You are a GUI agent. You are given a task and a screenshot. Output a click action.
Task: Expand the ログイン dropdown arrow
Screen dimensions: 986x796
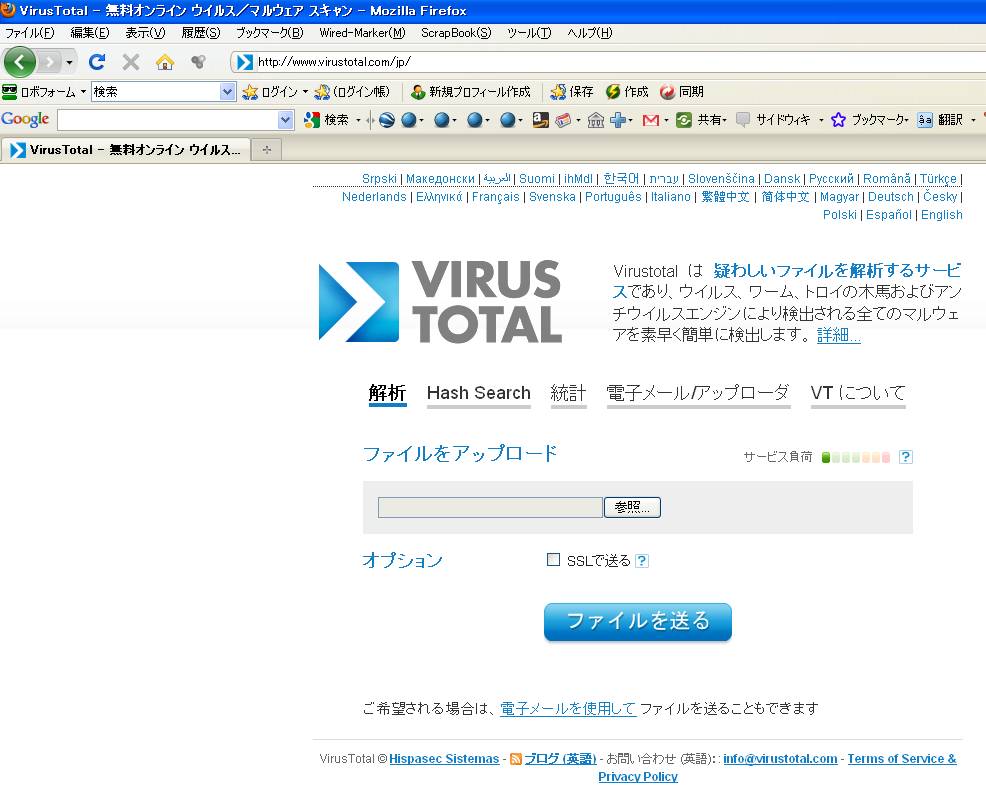[305, 92]
